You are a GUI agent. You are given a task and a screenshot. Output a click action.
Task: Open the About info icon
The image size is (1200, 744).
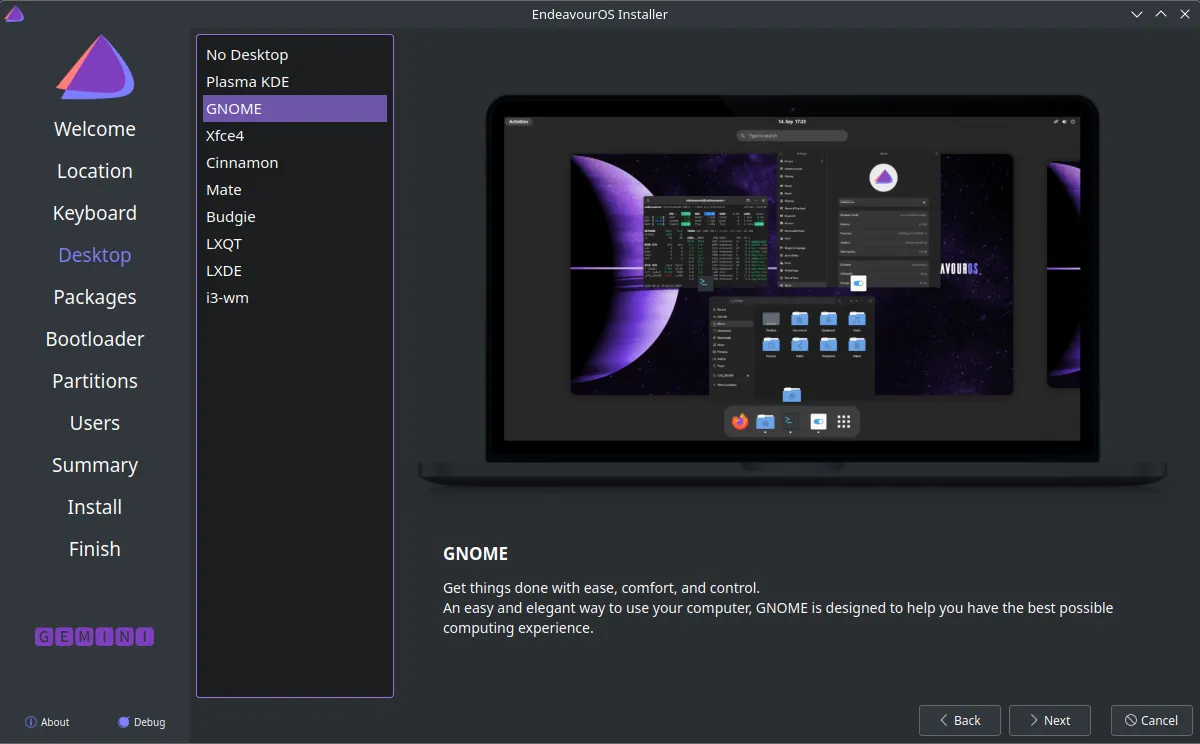tap(31, 722)
